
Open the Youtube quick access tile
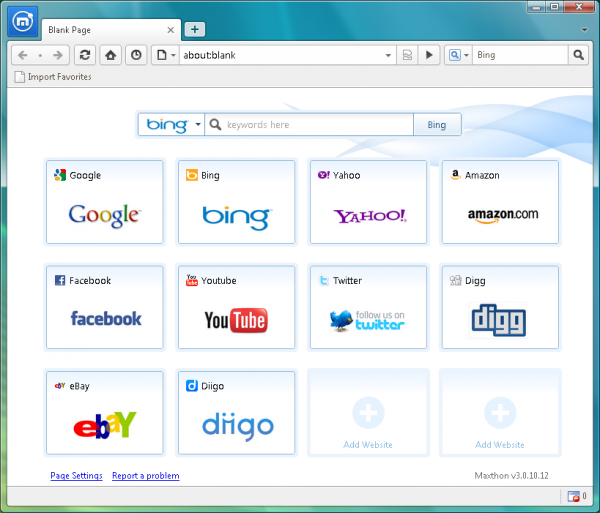236,307
